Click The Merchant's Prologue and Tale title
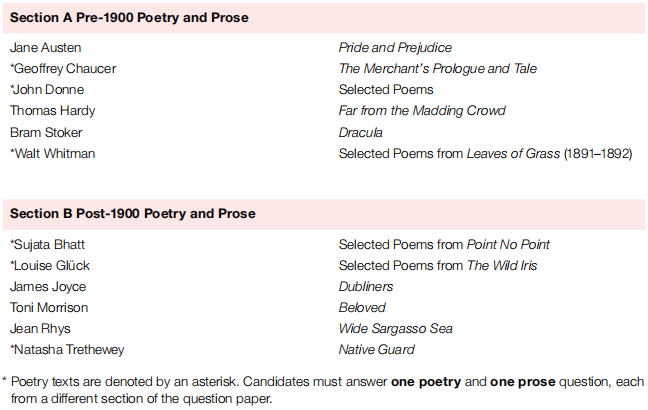Screen dimensions: 648x410 [438, 69]
